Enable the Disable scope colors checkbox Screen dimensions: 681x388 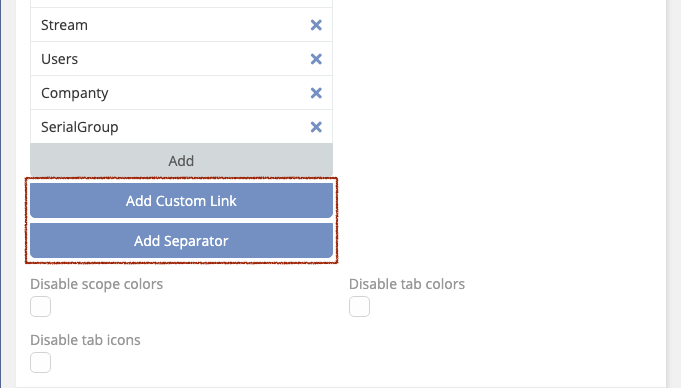40,307
